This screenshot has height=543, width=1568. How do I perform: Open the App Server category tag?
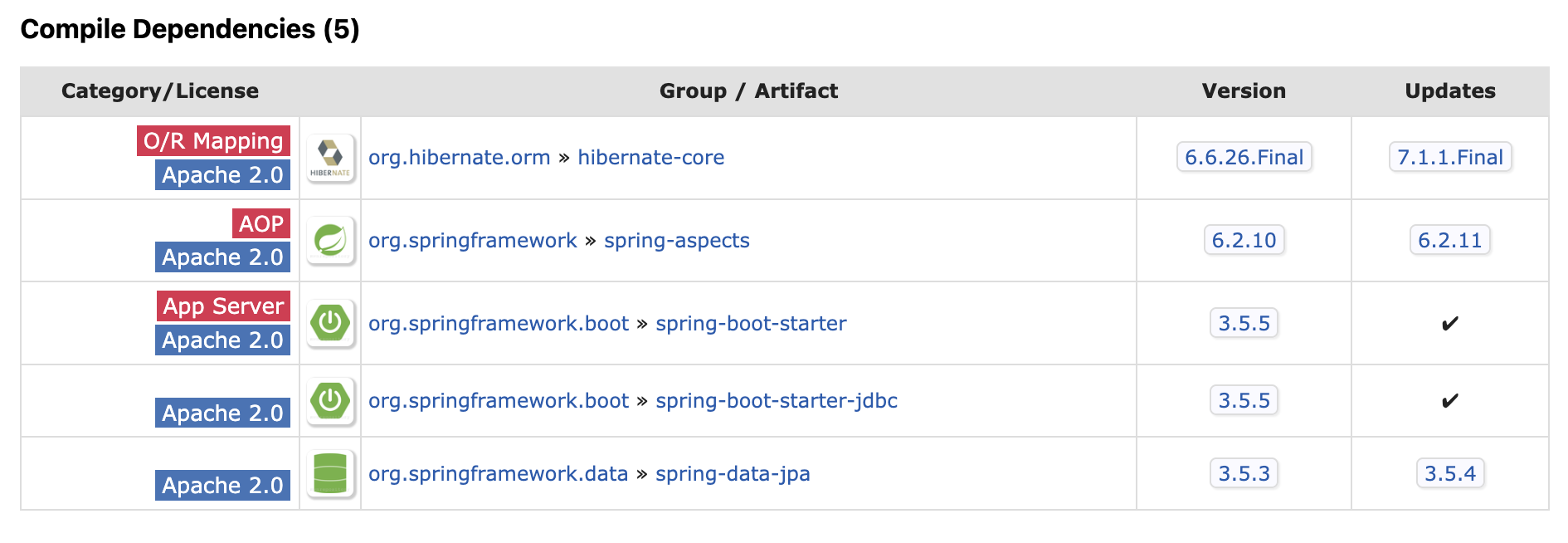[223, 306]
